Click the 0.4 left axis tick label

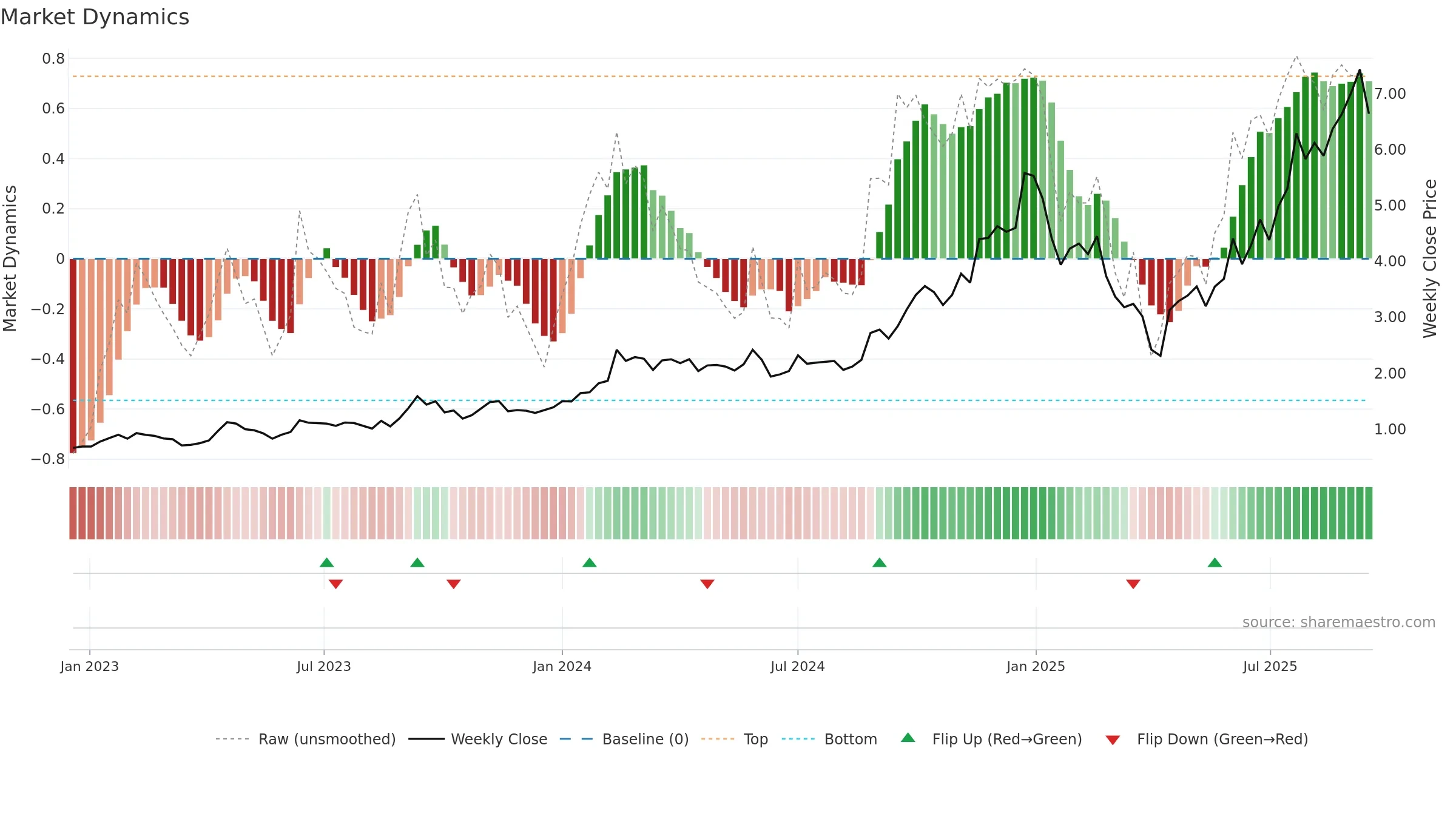pyautogui.click(x=53, y=159)
